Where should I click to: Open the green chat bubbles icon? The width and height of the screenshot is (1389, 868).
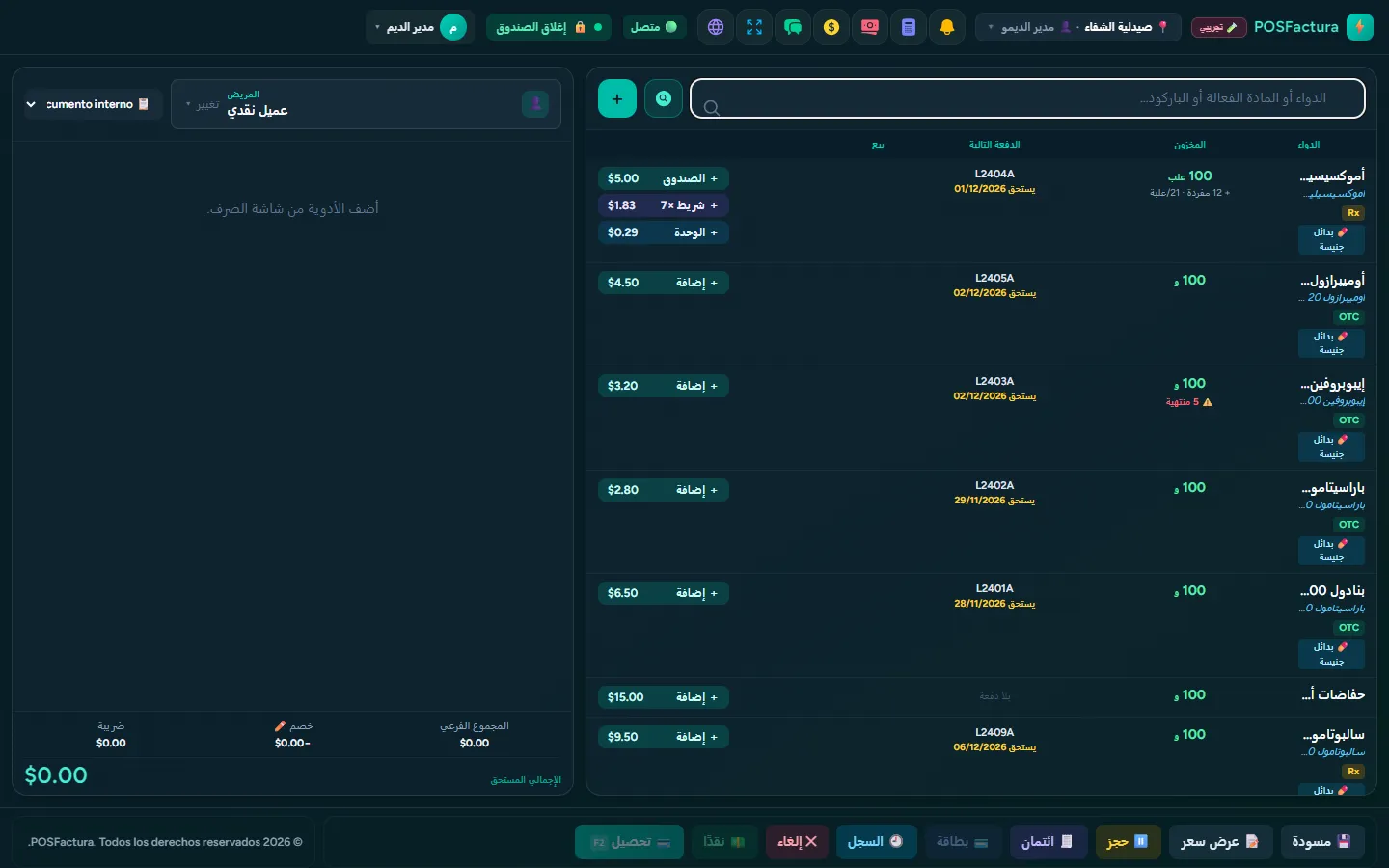click(x=793, y=27)
